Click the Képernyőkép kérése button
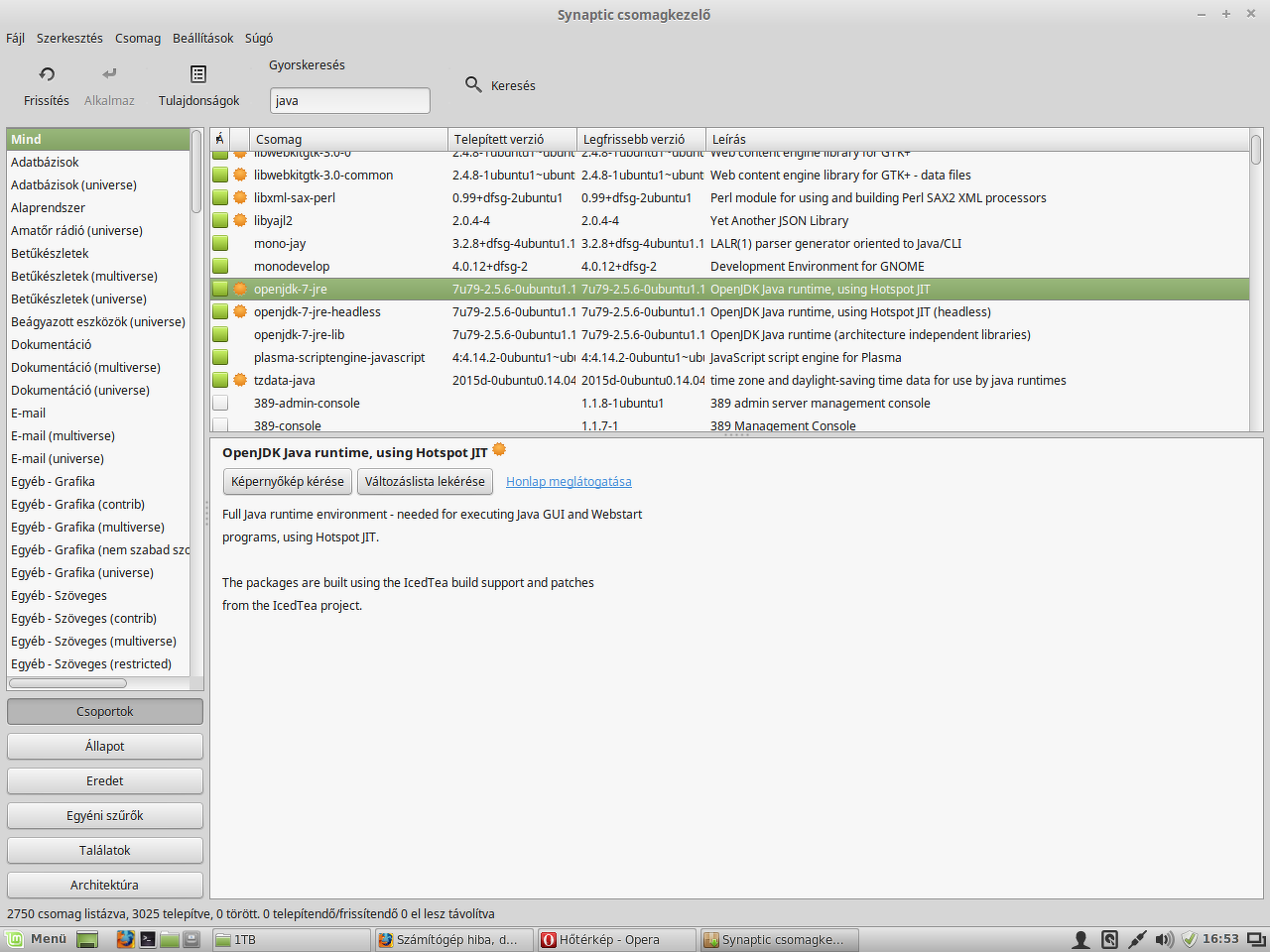Screen dimensions: 1270x952 (288, 481)
